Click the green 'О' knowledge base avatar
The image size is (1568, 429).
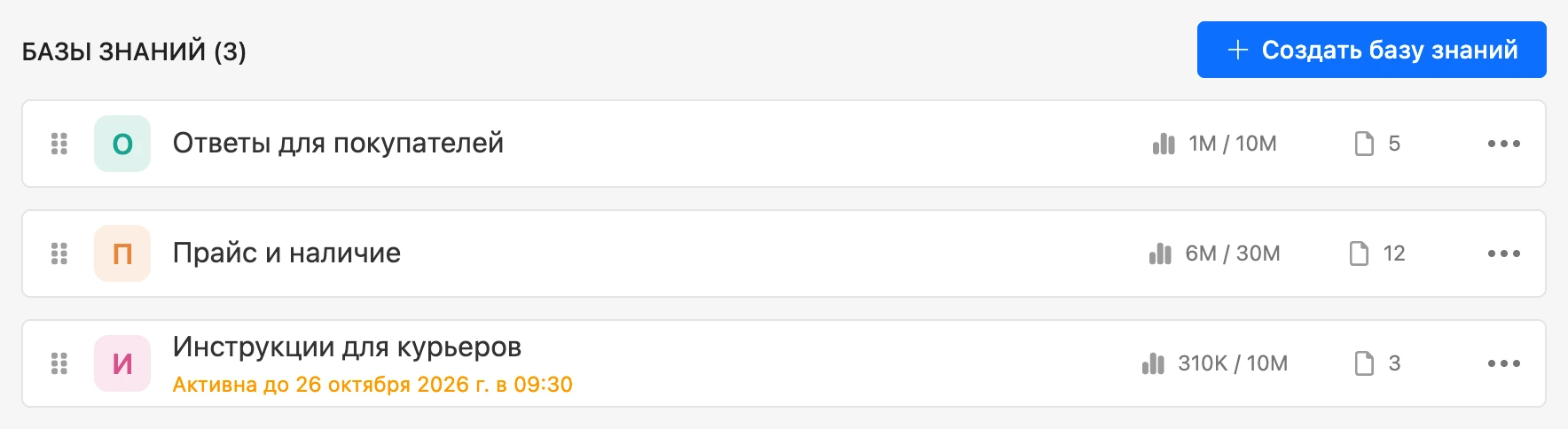click(122, 144)
